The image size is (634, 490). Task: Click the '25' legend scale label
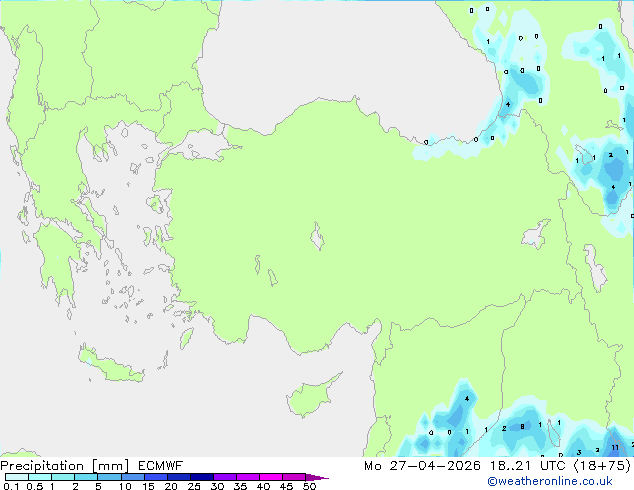pos(194,486)
